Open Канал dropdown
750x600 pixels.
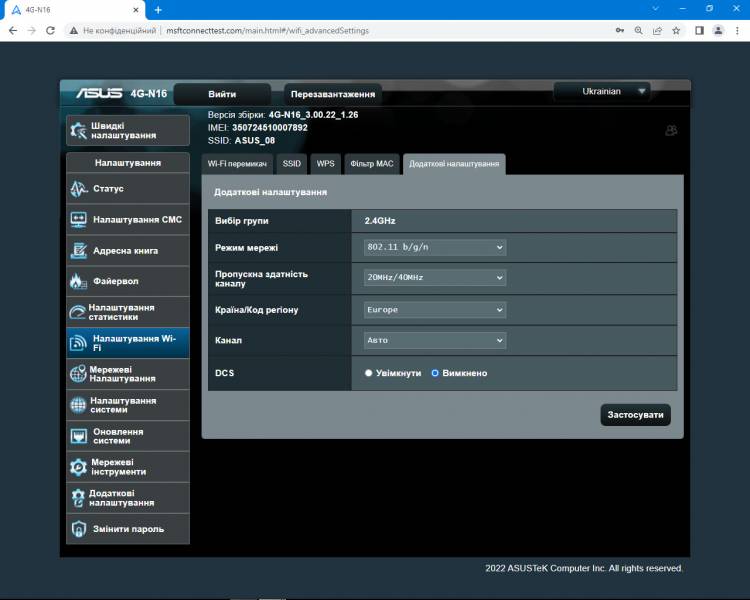click(435, 340)
